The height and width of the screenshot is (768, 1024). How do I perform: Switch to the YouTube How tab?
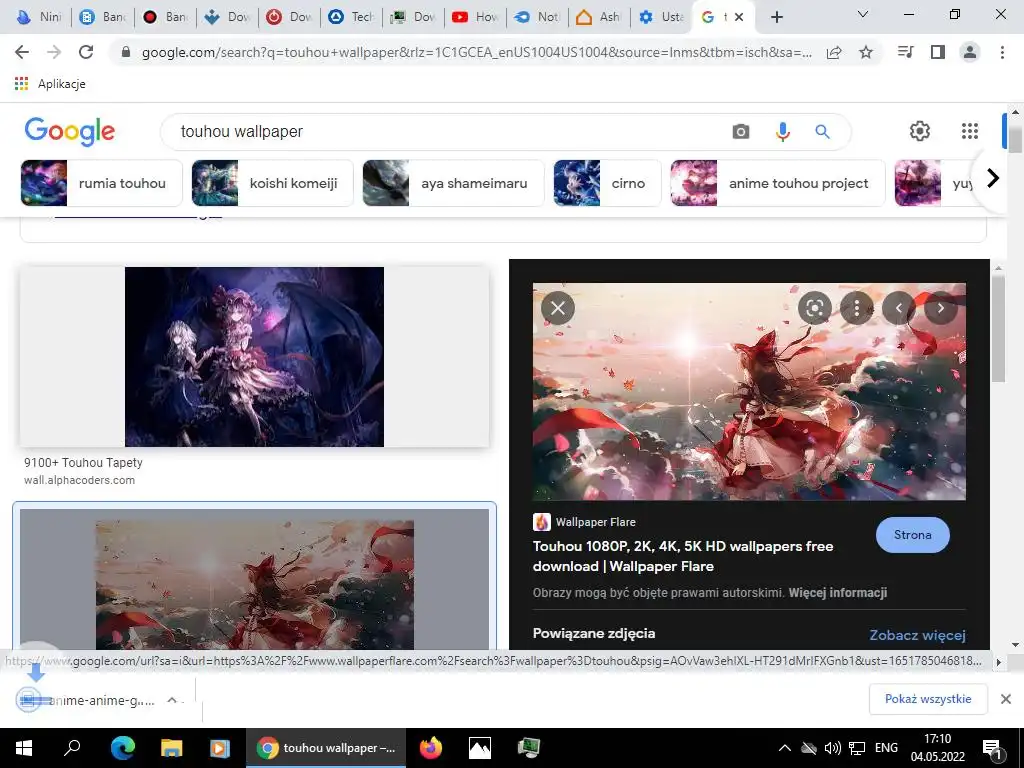point(476,17)
